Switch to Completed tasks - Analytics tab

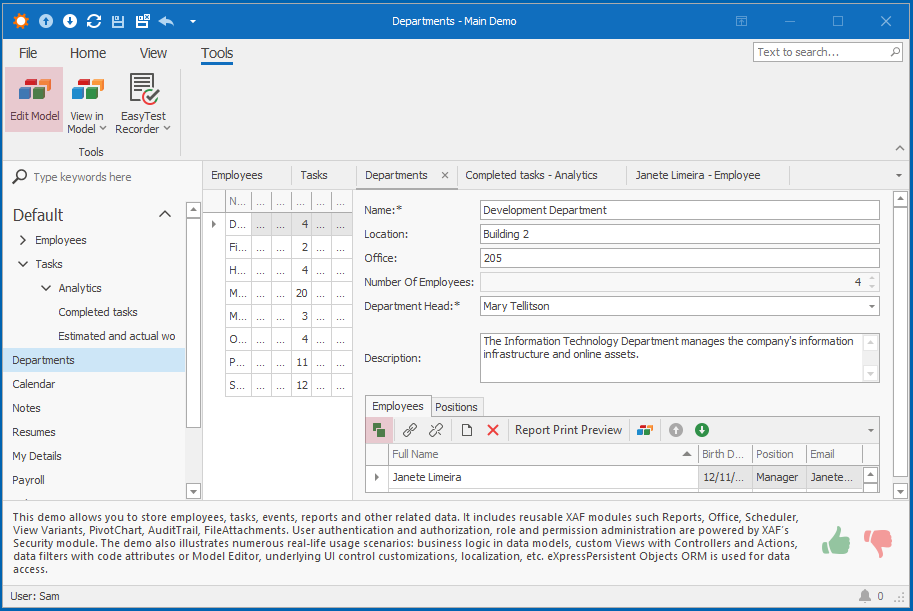pos(532,175)
